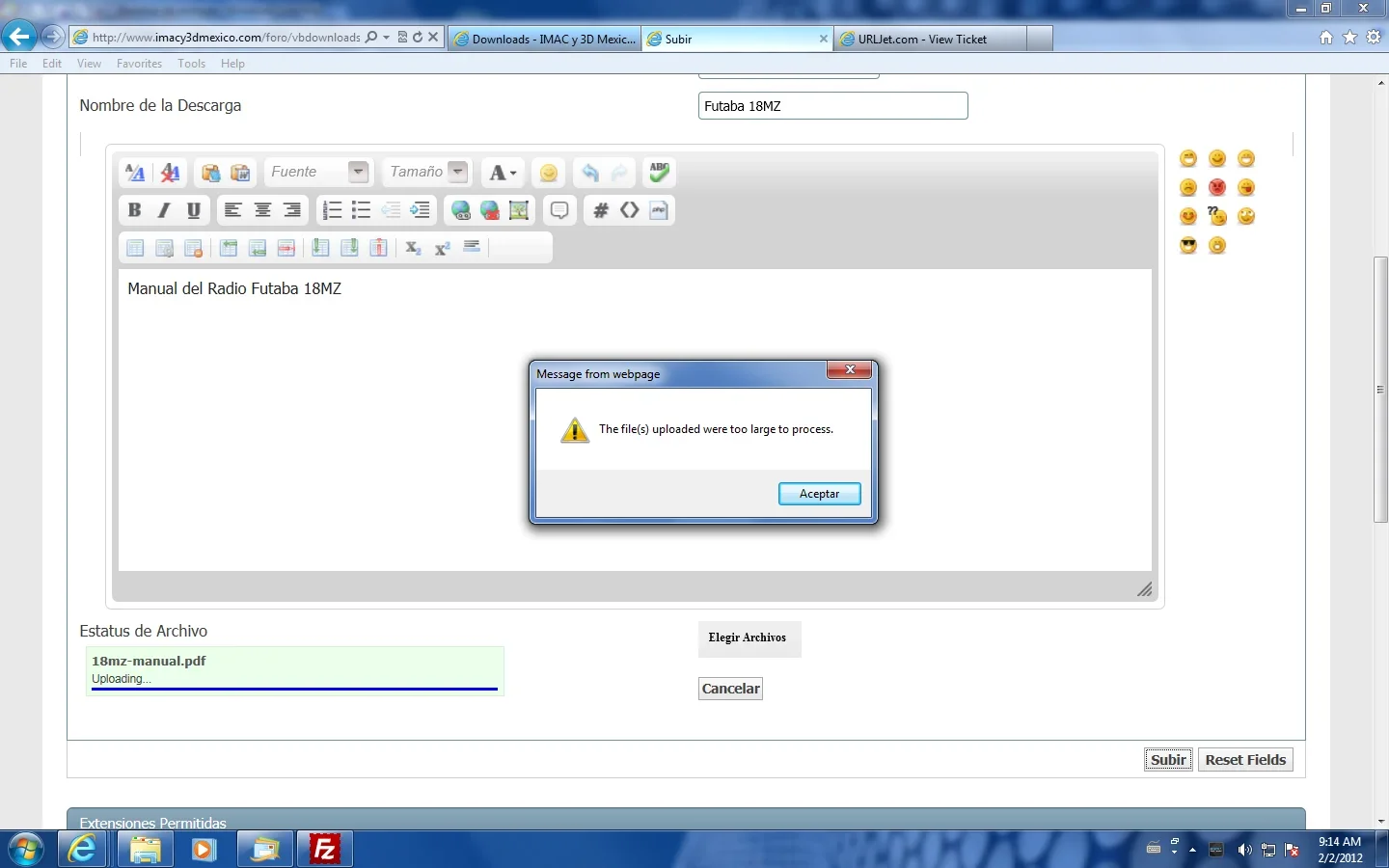Image resolution: width=1389 pixels, height=868 pixels.
Task: Insert an image into the post
Action: coord(519,210)
